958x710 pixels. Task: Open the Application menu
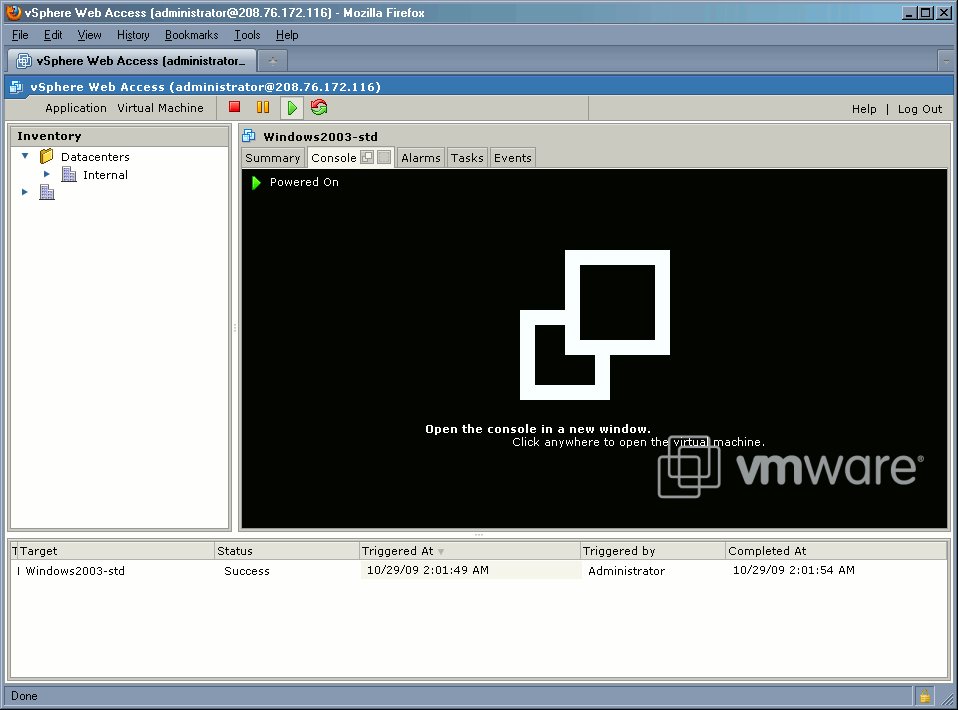pyautogui.click(x=76, y=108)
